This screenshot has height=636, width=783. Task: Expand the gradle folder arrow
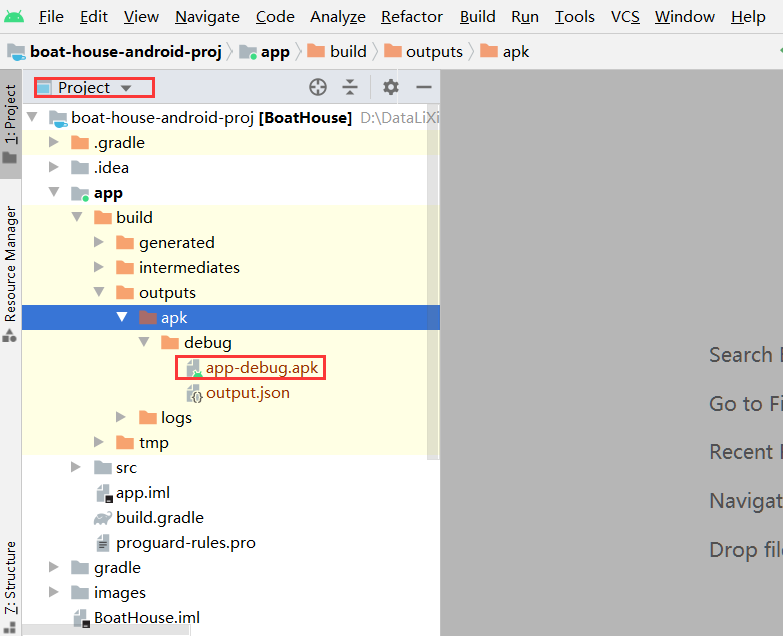(x=53, y=567)
